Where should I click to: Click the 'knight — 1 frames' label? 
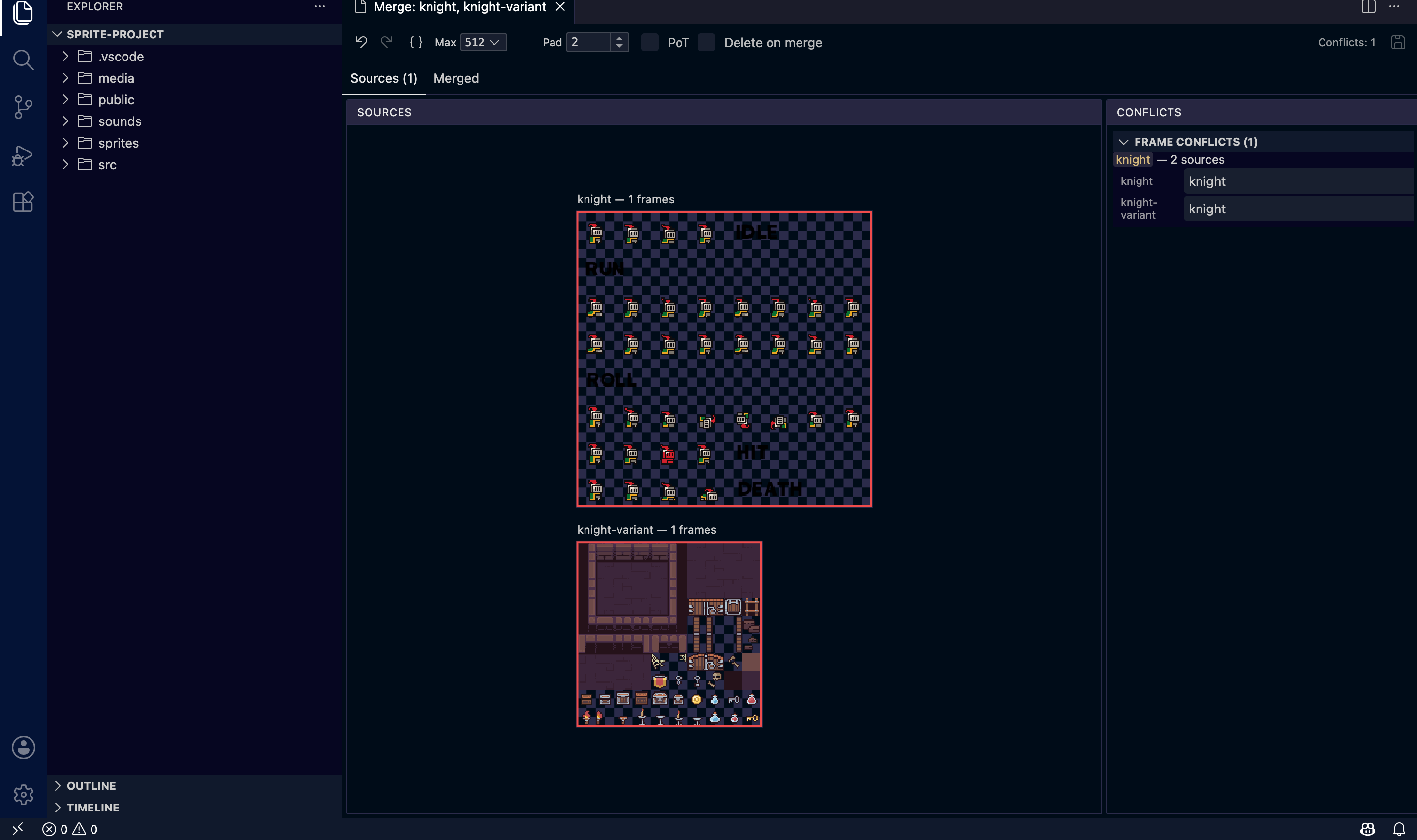[x=625, y=199]
